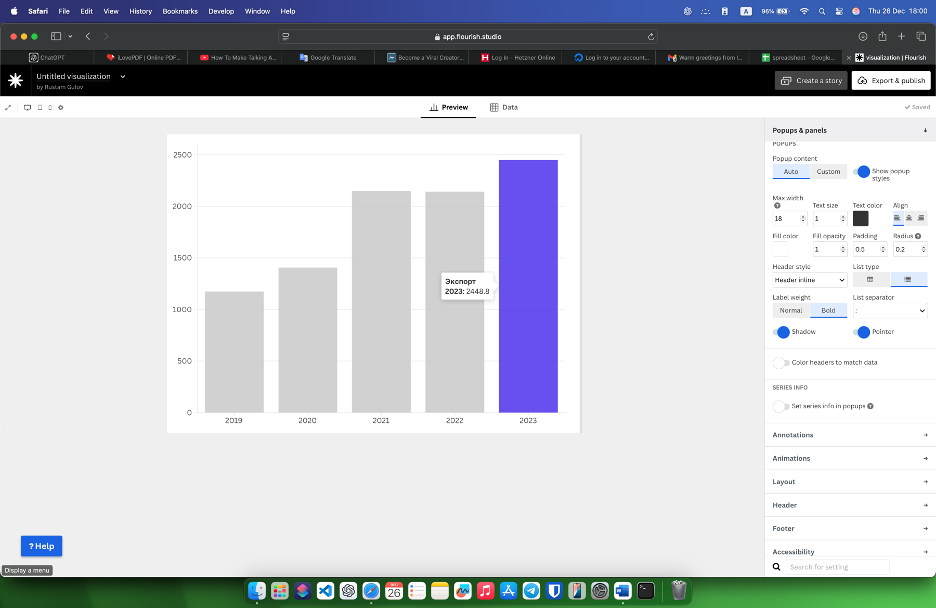Expand the Footer section
The height and width of the screenshot is (608, 936).
click(849, 528)
